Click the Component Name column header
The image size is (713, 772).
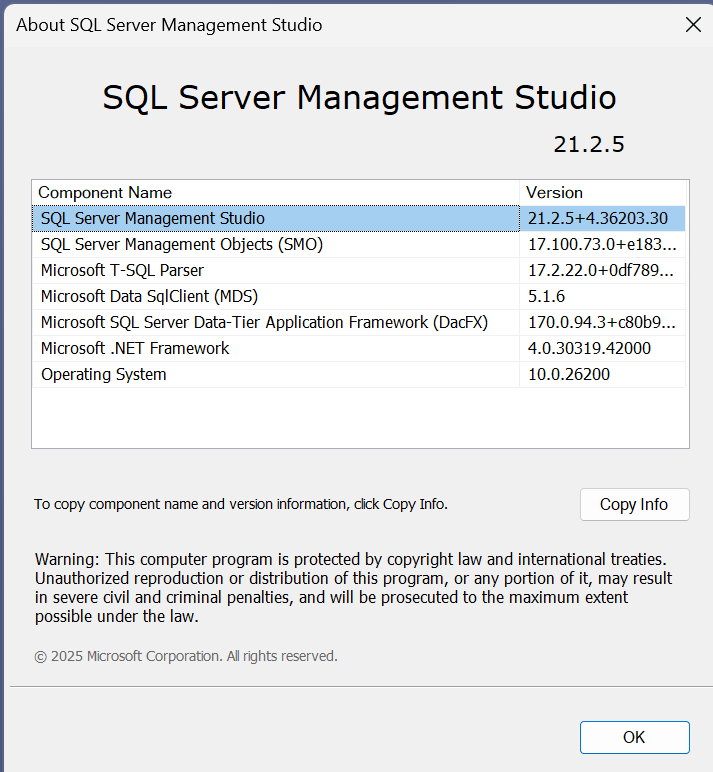click(x=276, y=193)
